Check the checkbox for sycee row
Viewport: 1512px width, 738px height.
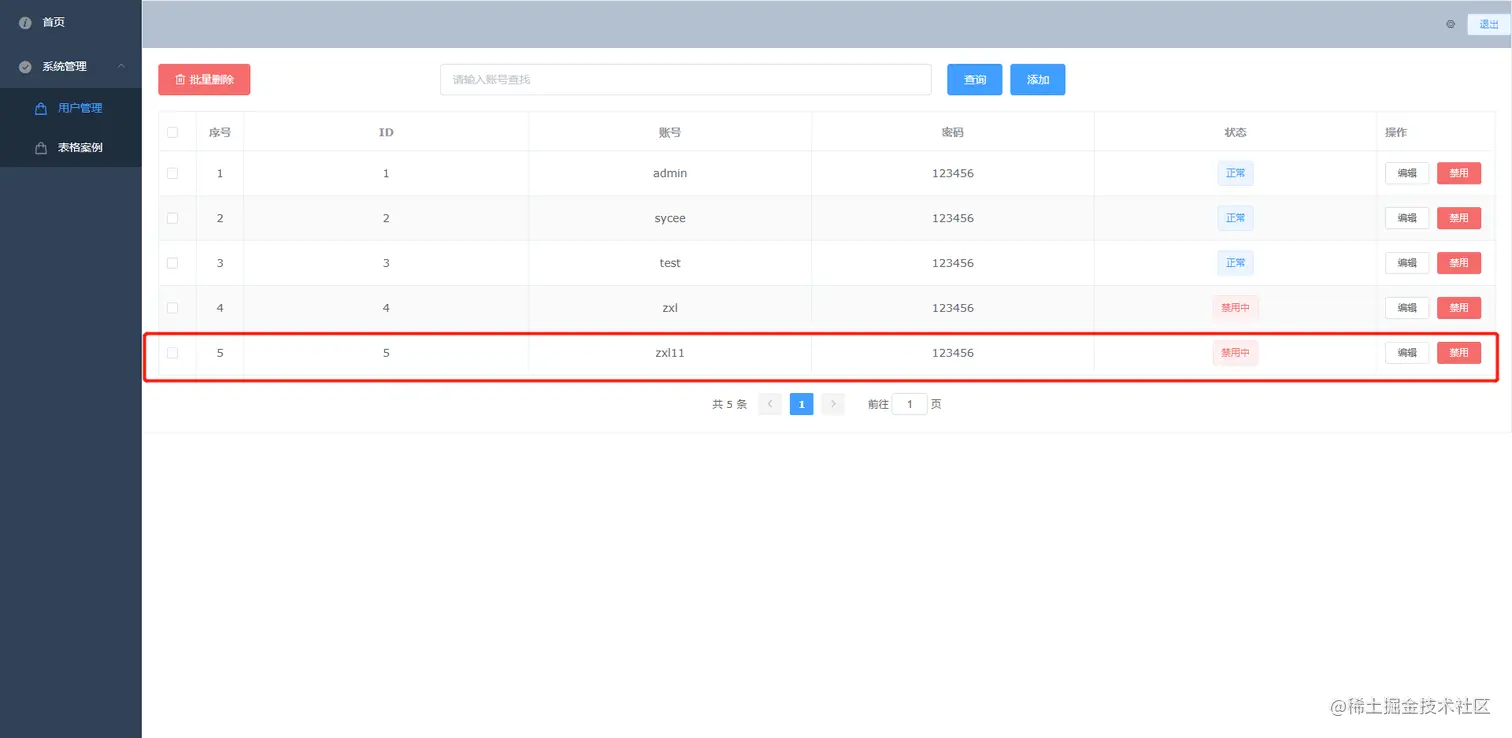coord(172,218)
